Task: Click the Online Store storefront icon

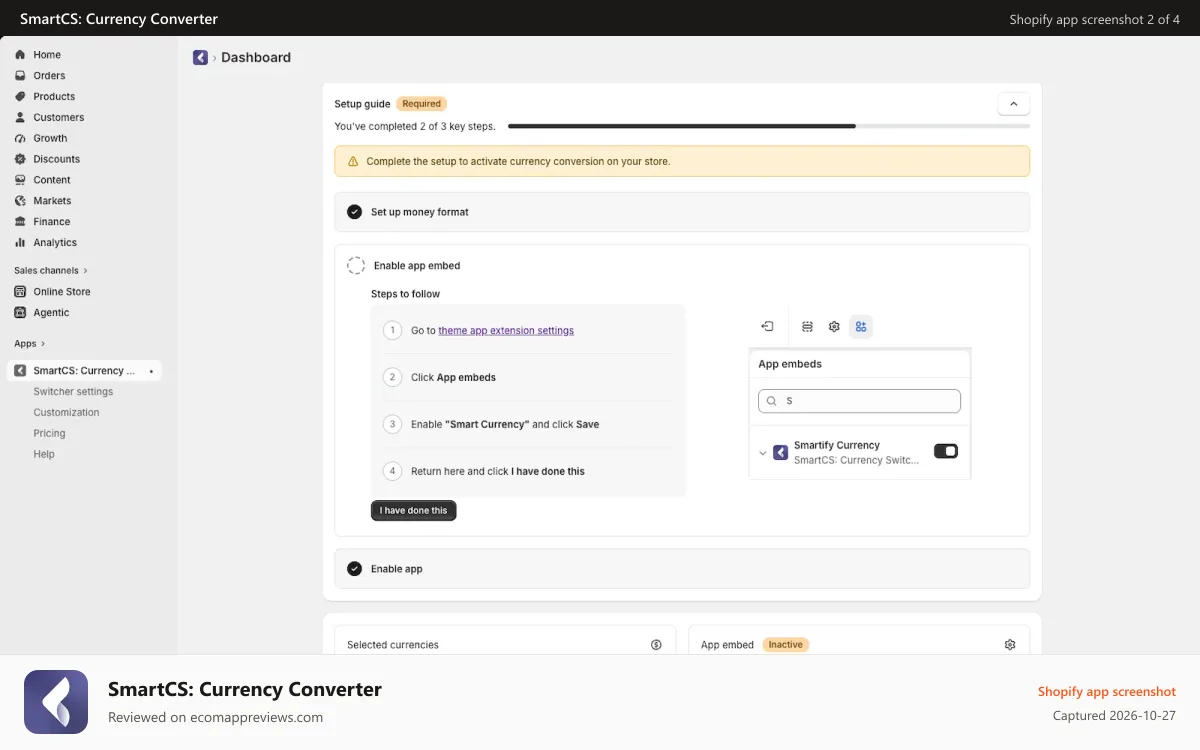Action: point(20,292)
